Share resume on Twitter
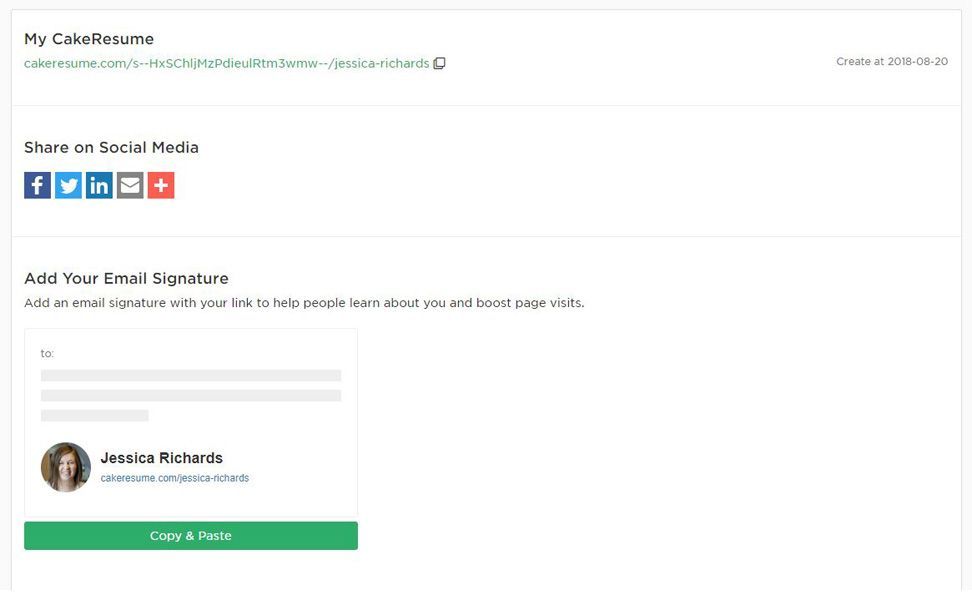The image size is (972, 604). pyautogui.click(x=68, y=185)
